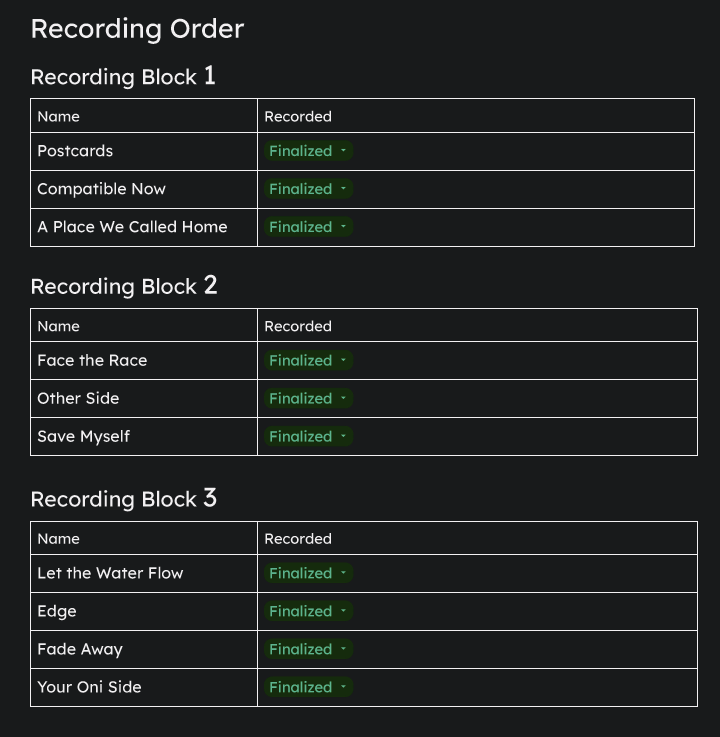This screenshot has height=737, width=720.
Task: Click the Recorded header in Block 2
Action: tap(298, 326)
